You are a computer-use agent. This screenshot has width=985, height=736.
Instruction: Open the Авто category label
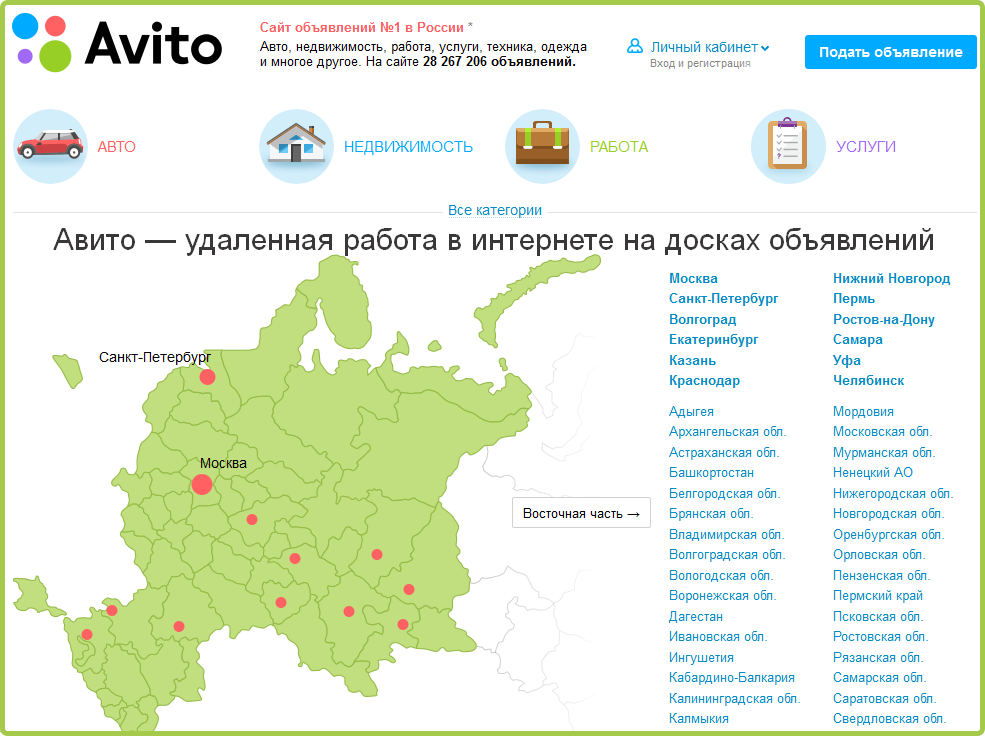click(116, 147)
